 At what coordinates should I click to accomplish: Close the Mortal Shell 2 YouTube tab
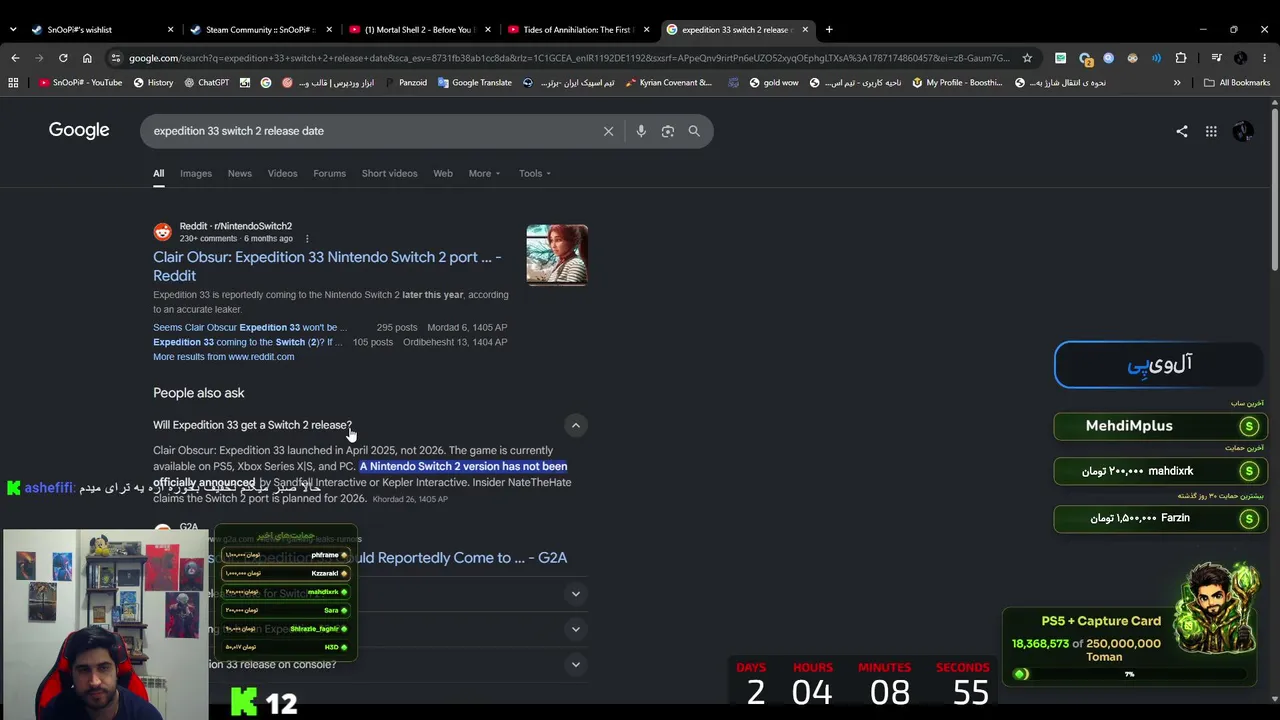487,30
